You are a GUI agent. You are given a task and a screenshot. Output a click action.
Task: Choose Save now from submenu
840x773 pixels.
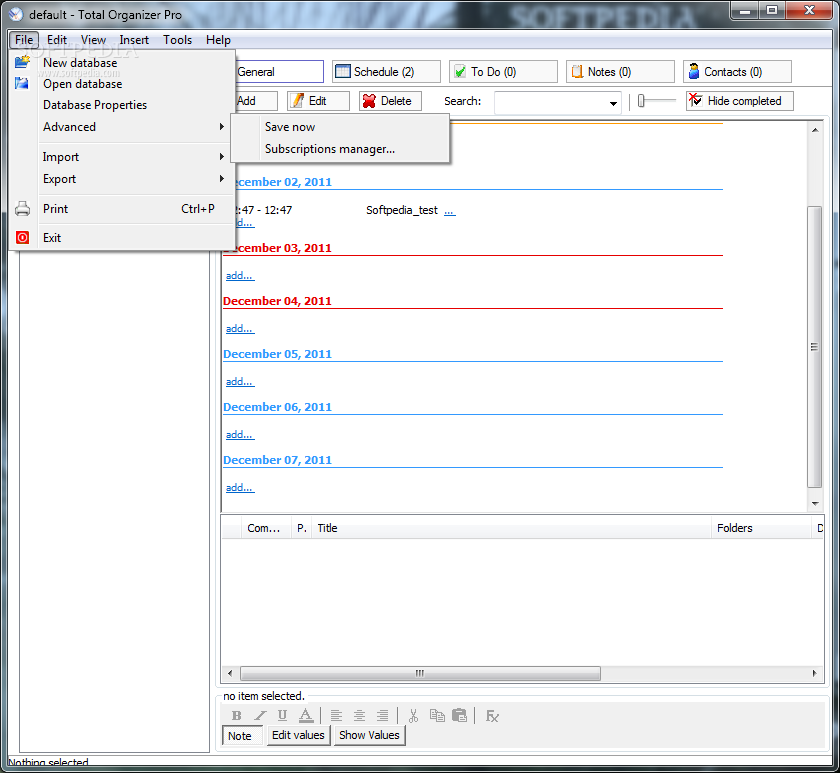(x=341, y=127)
